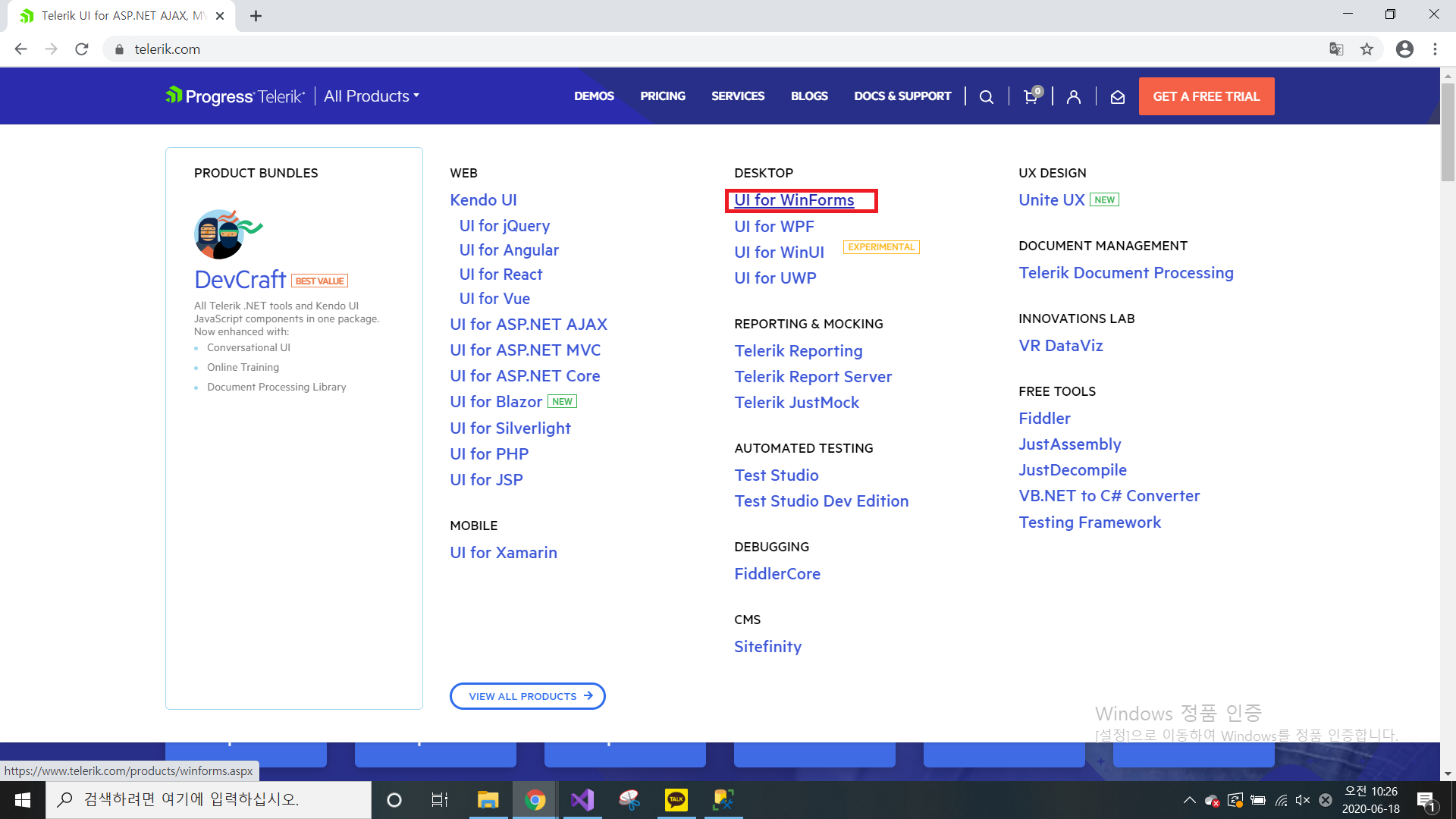Collapse the All Products dropdown
Viewport: 1456px width, 819px height.
371,96
